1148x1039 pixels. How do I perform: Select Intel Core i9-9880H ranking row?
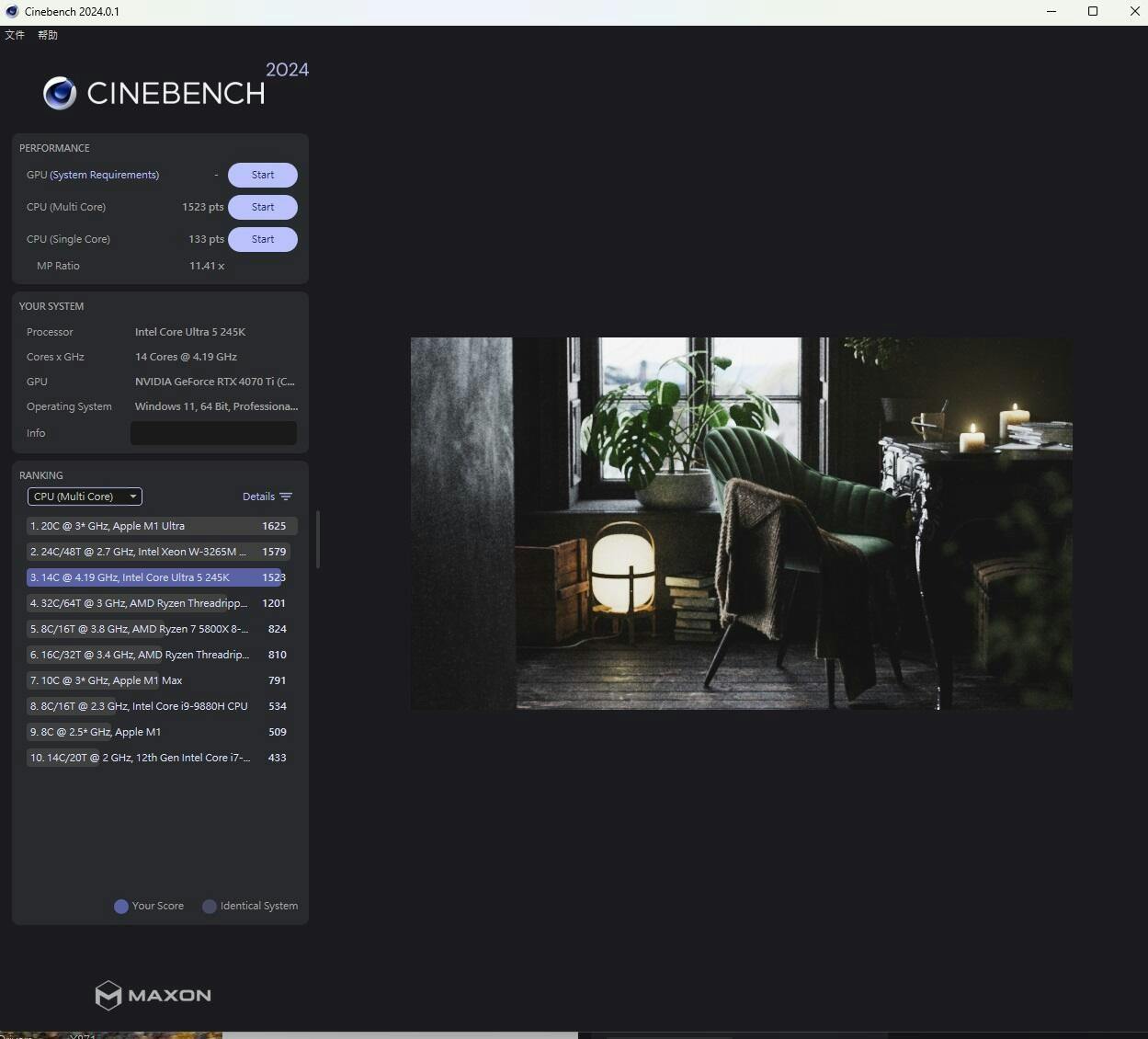162,706
